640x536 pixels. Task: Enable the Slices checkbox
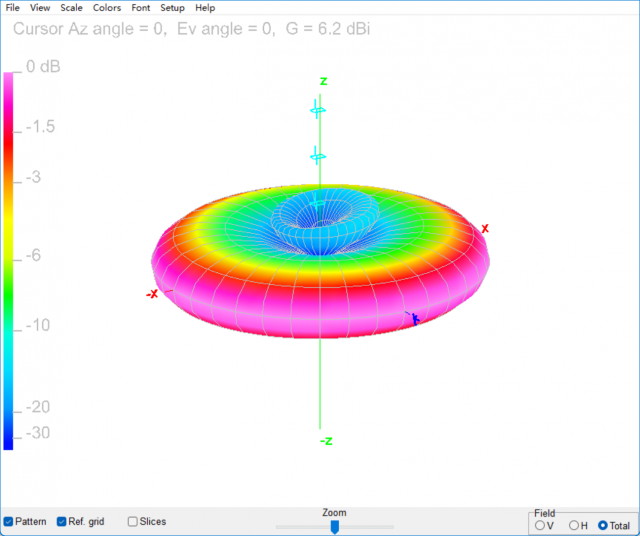(133, 521)
